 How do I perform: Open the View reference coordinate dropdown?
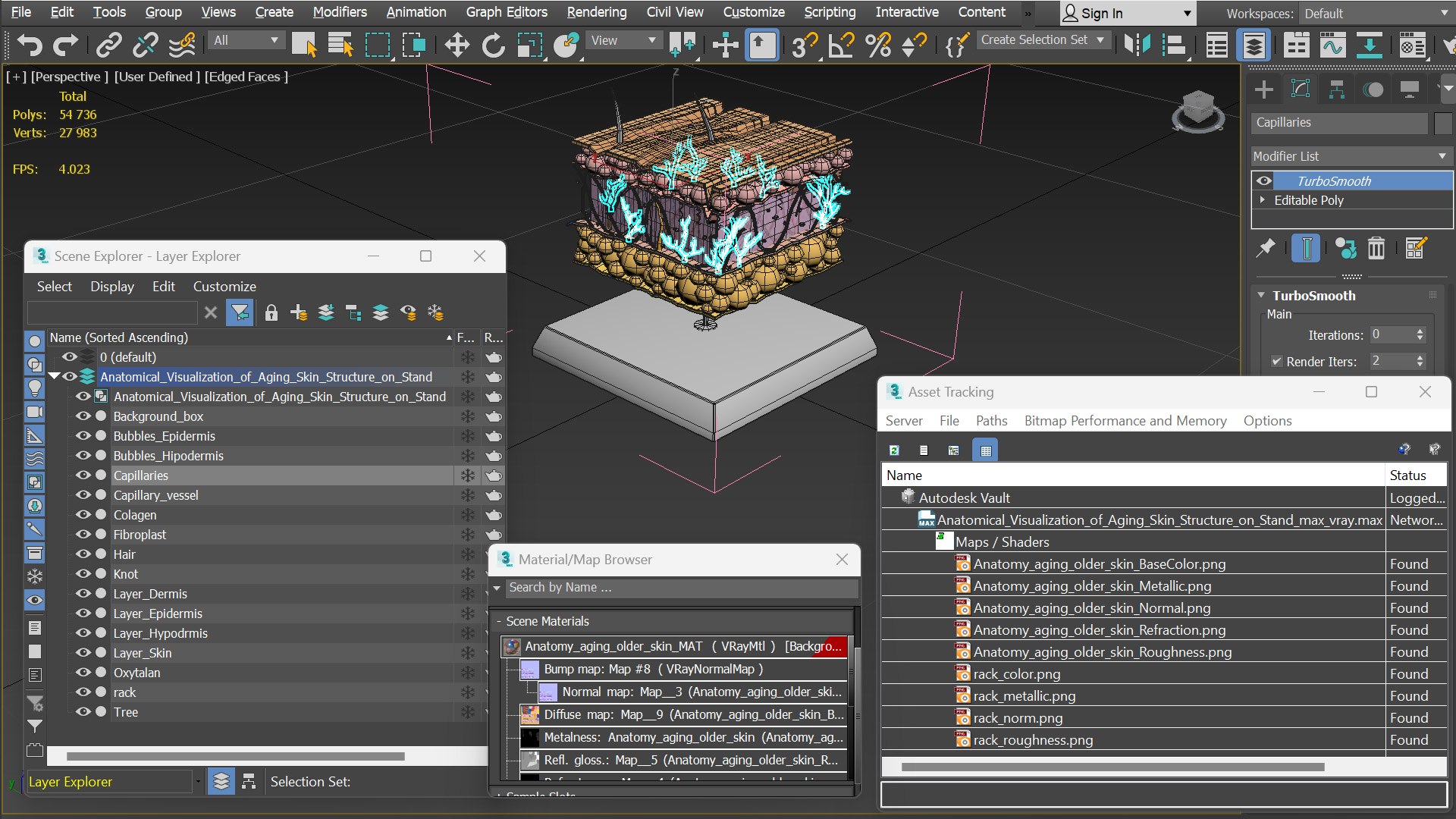[623, 40]
